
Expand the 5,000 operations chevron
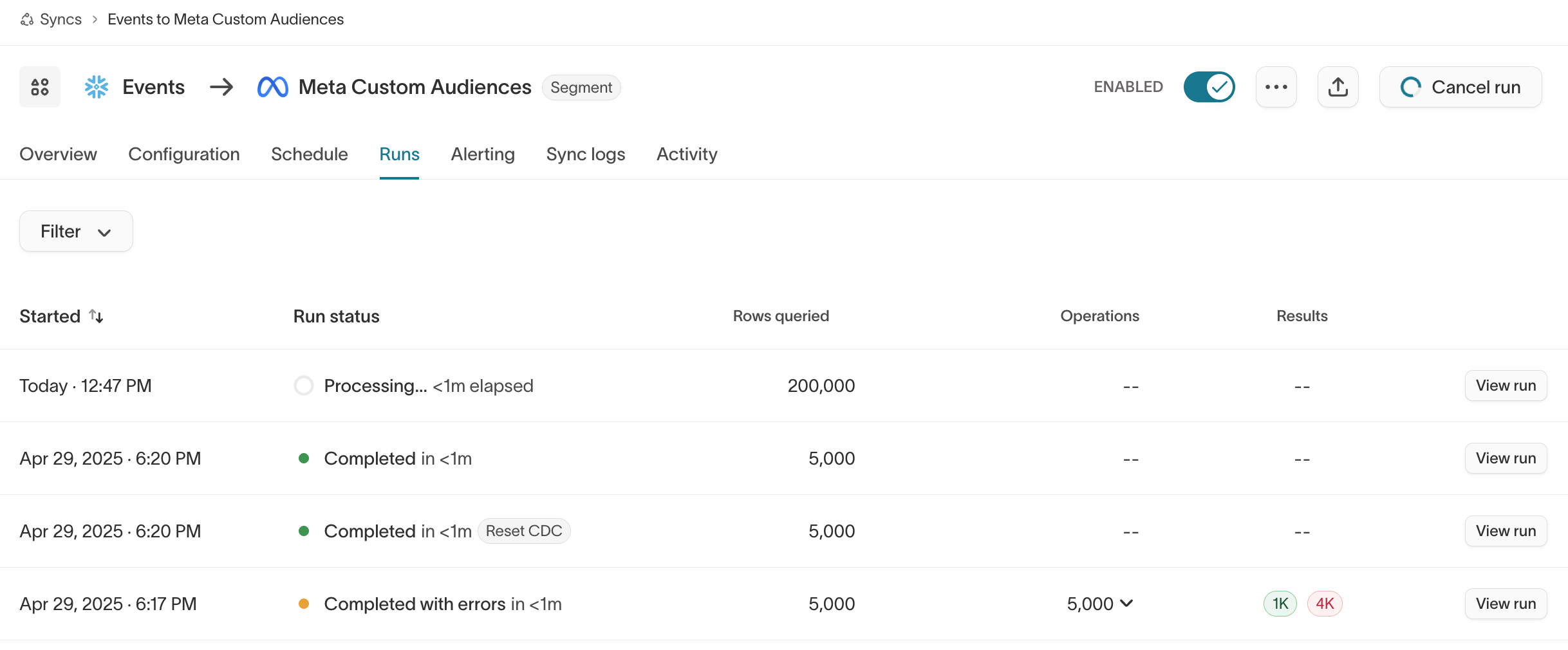point(1126,603)
